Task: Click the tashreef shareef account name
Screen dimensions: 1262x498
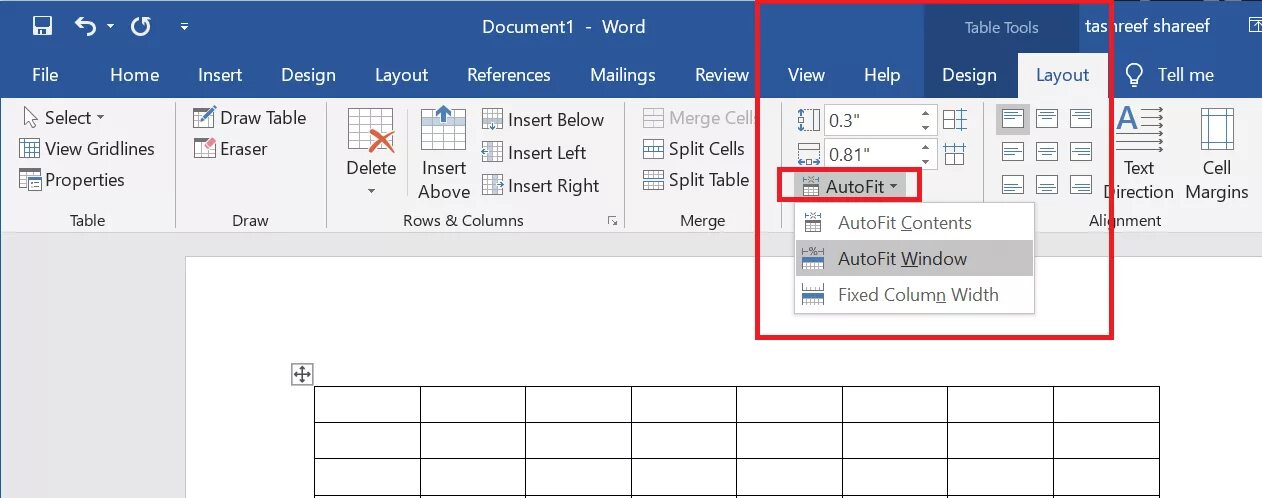Action: pyautogui.click(x=1147, y=26)
